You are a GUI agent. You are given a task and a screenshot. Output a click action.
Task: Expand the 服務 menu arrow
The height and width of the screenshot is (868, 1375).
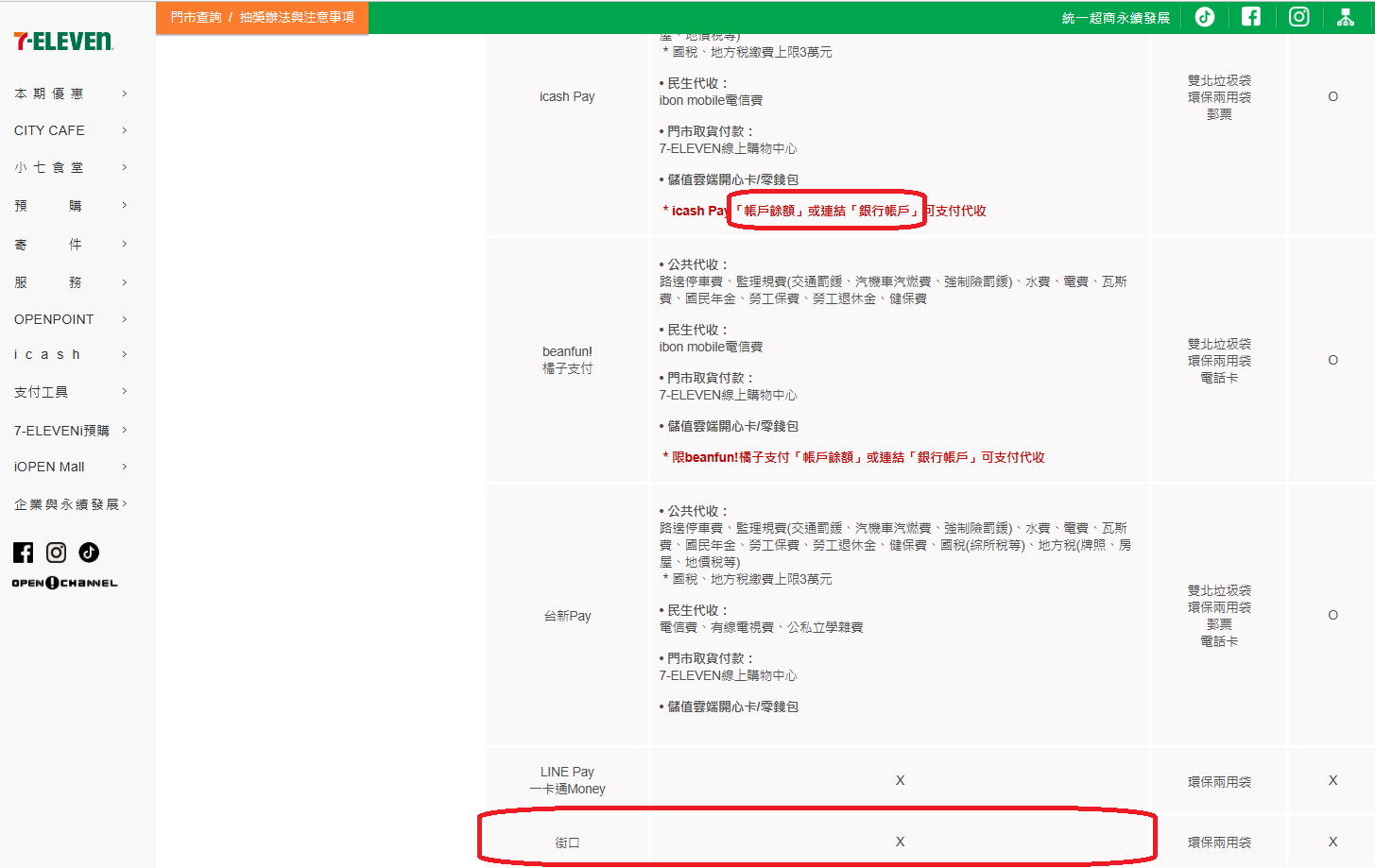(124, 282)
